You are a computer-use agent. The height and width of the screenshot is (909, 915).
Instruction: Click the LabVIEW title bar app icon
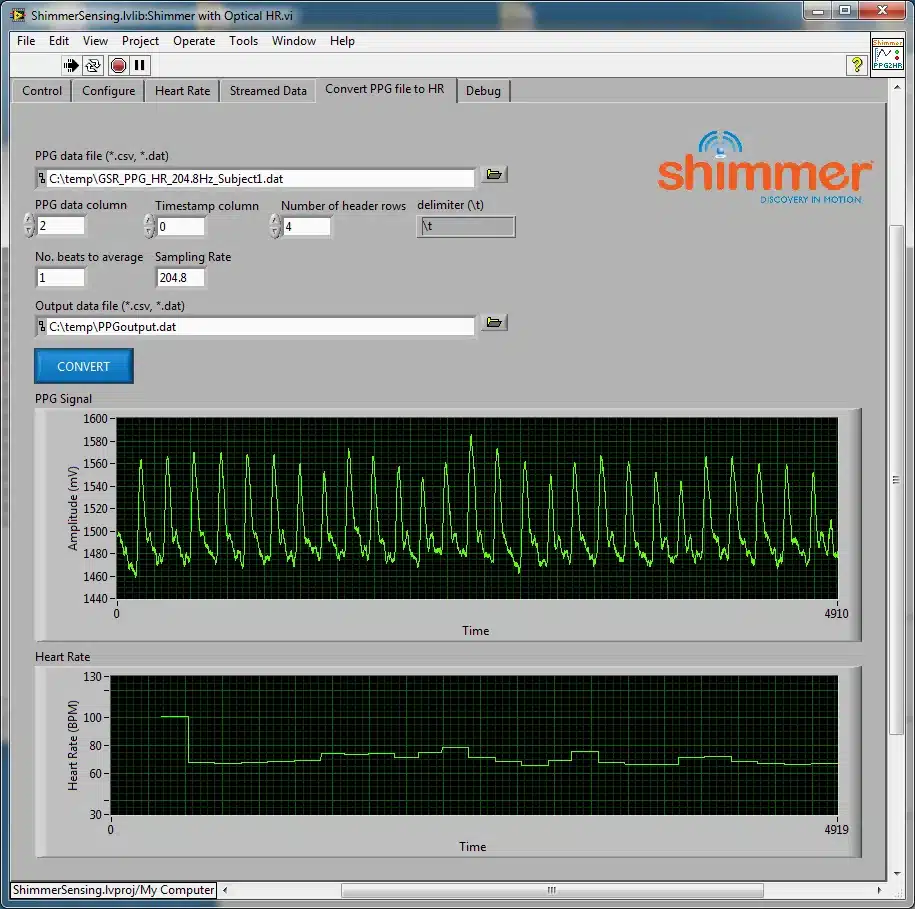pos(18,15)
